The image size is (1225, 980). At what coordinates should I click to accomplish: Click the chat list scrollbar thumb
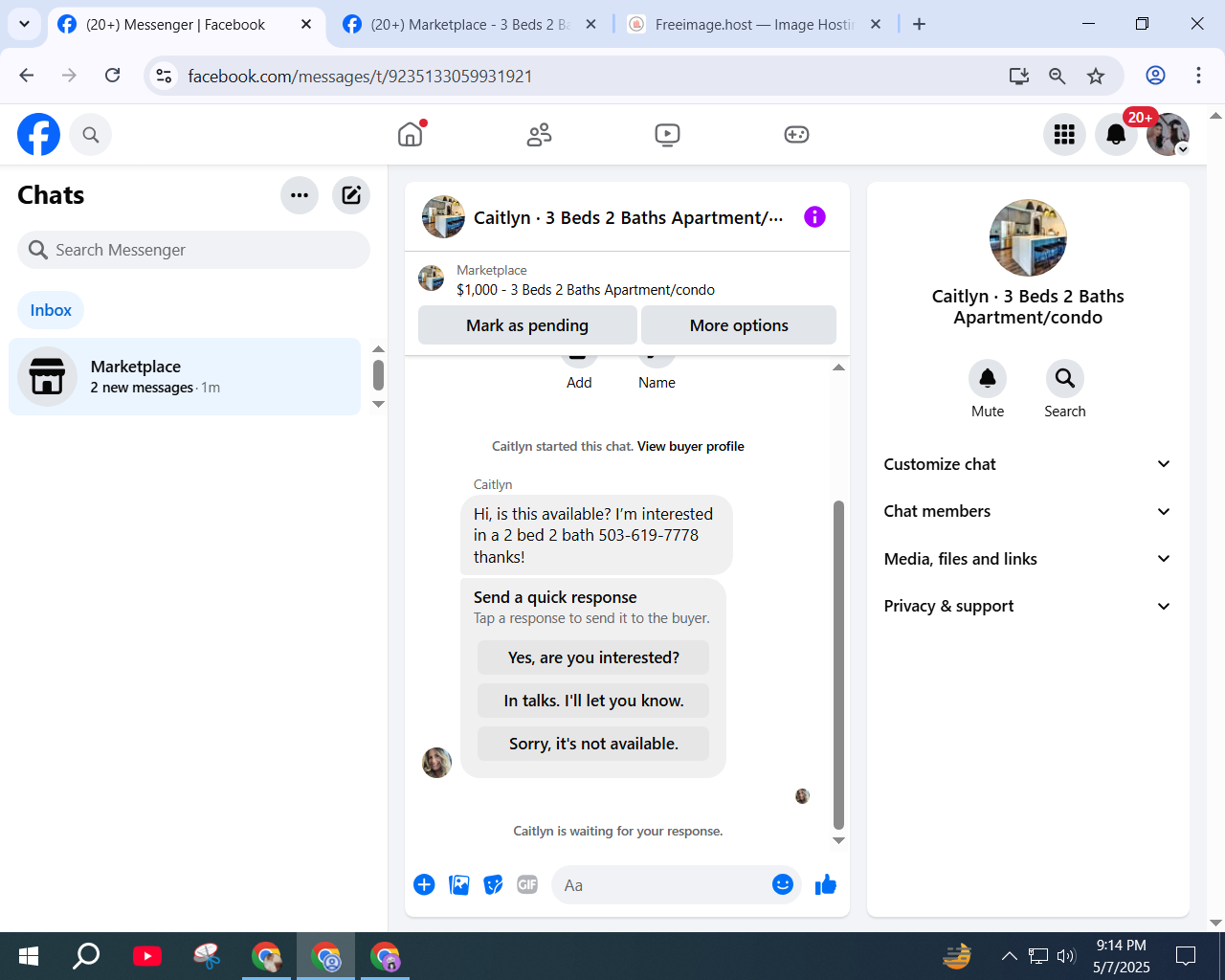378,375
